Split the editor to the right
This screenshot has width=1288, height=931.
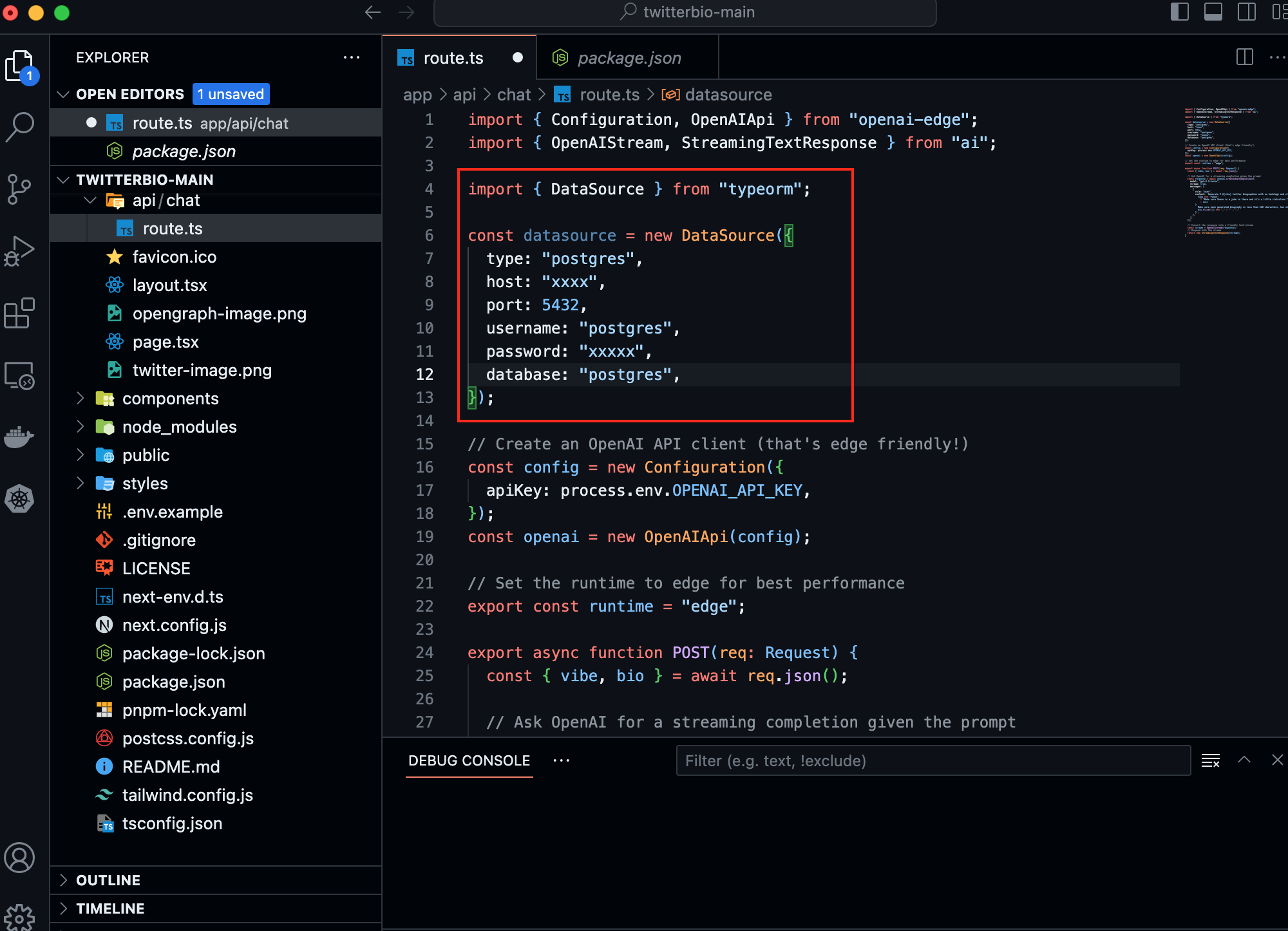coord(1245,57)
